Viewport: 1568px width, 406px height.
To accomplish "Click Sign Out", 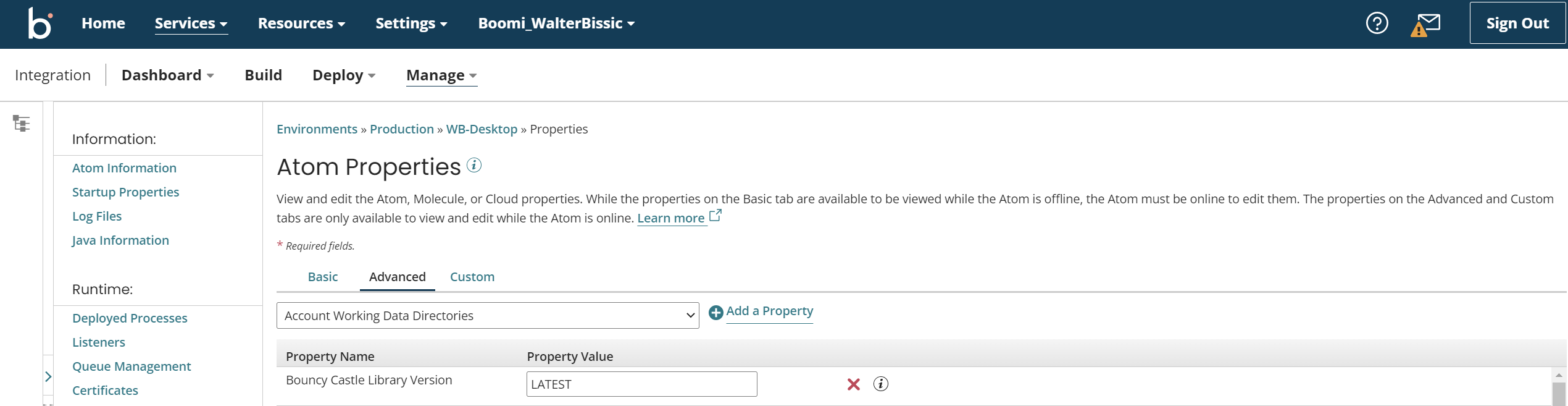I will coord(1517,23).
